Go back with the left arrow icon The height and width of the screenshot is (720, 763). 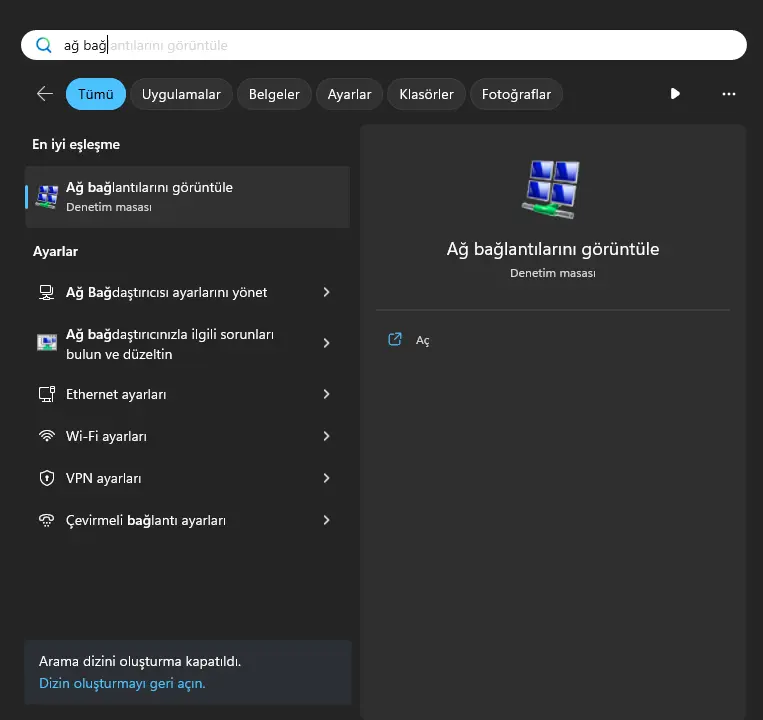(x=45, y=93)
